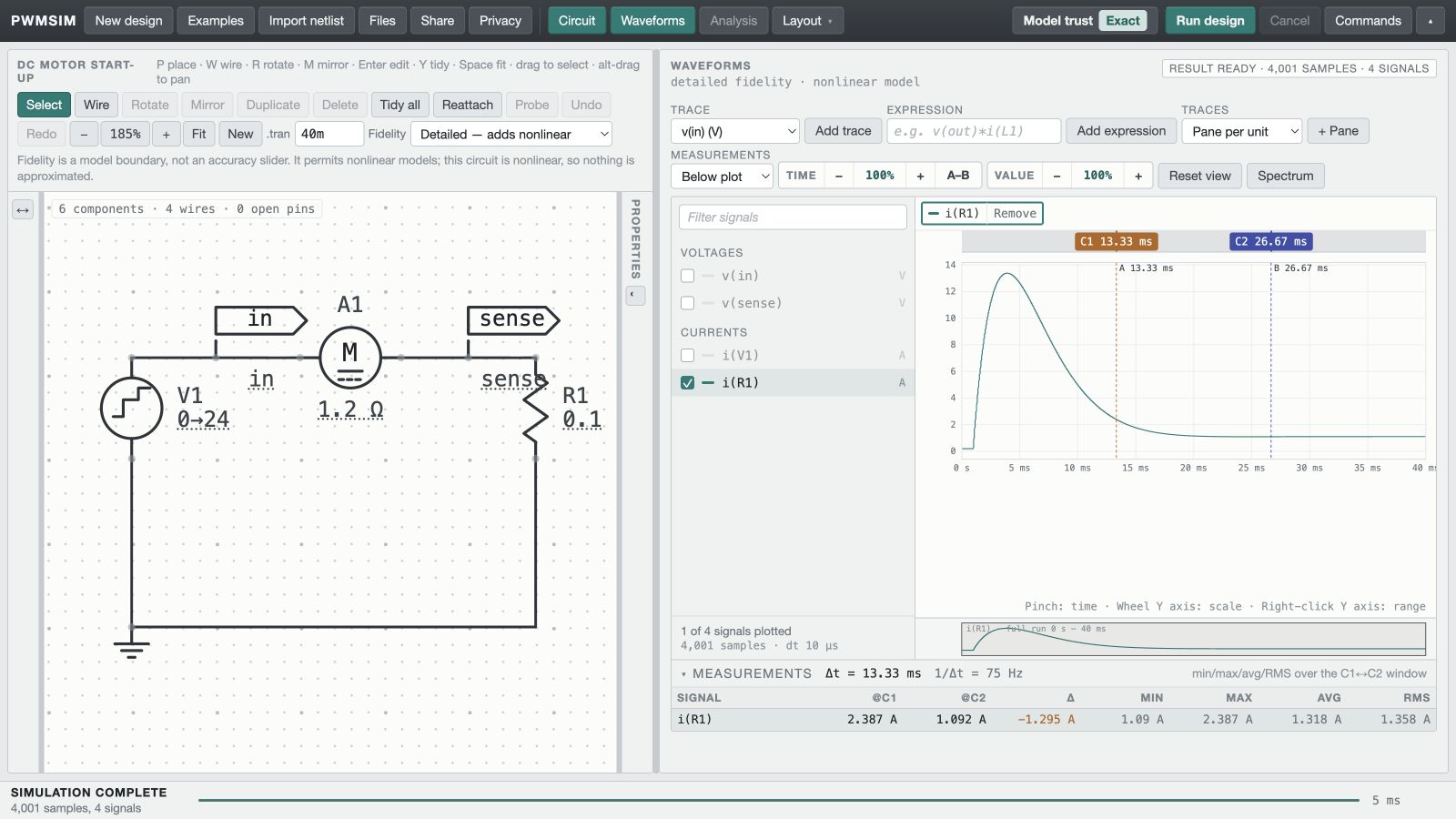The width and height of the screenshot is (1456, 819).
Task: Enable the v(in) voltage signal checkbox
Action: (687, 276)
